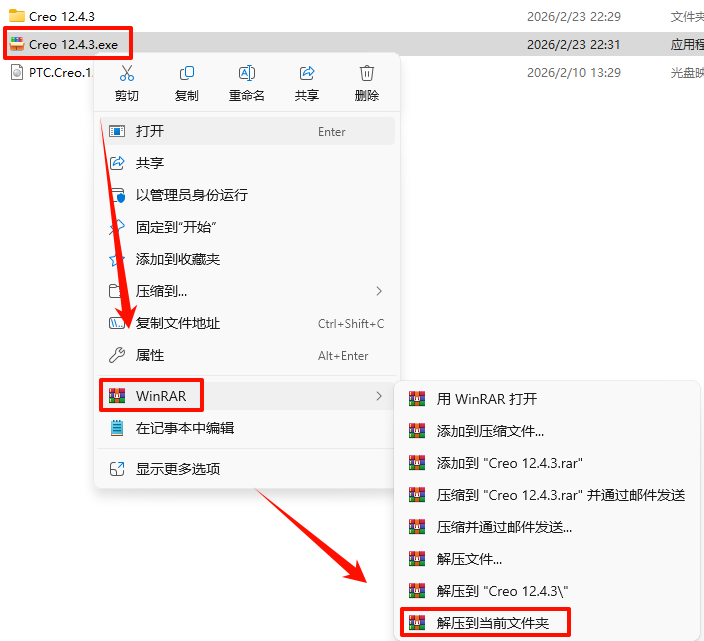Choose 解压到 "Creo 12.4.3\" submenu item
The image size is (704, 641).
coord(547,591)
